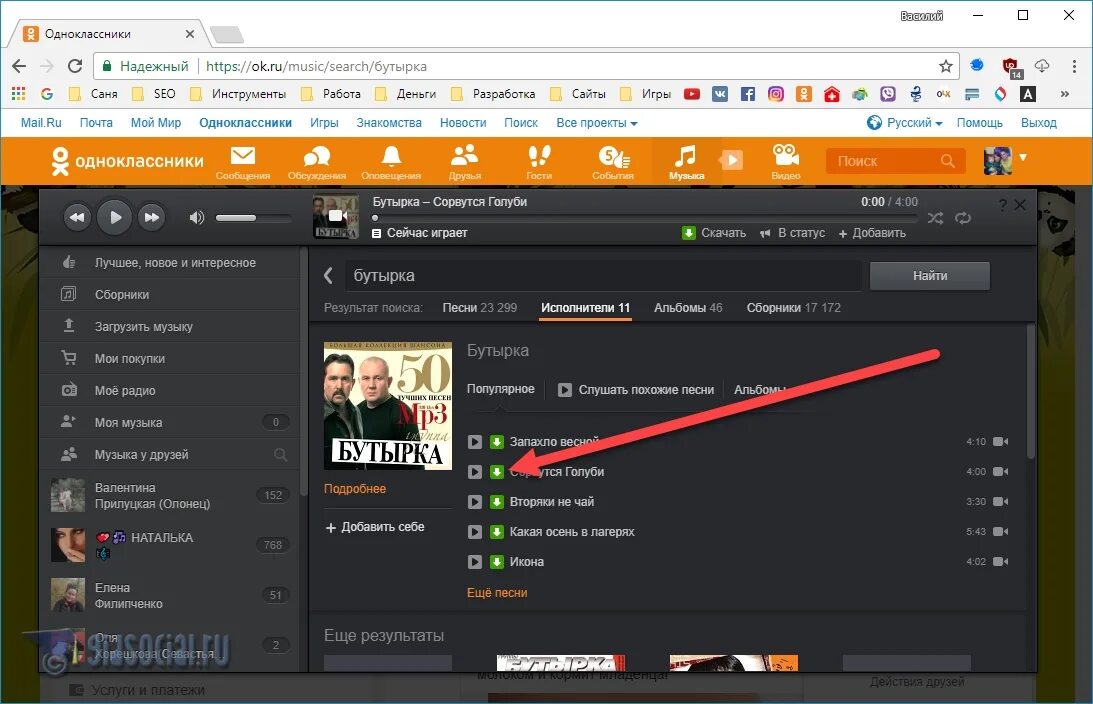Close the music player panel
Image resolution: width=1093 pixels, height=704 pixels.
click(1020, 204)
